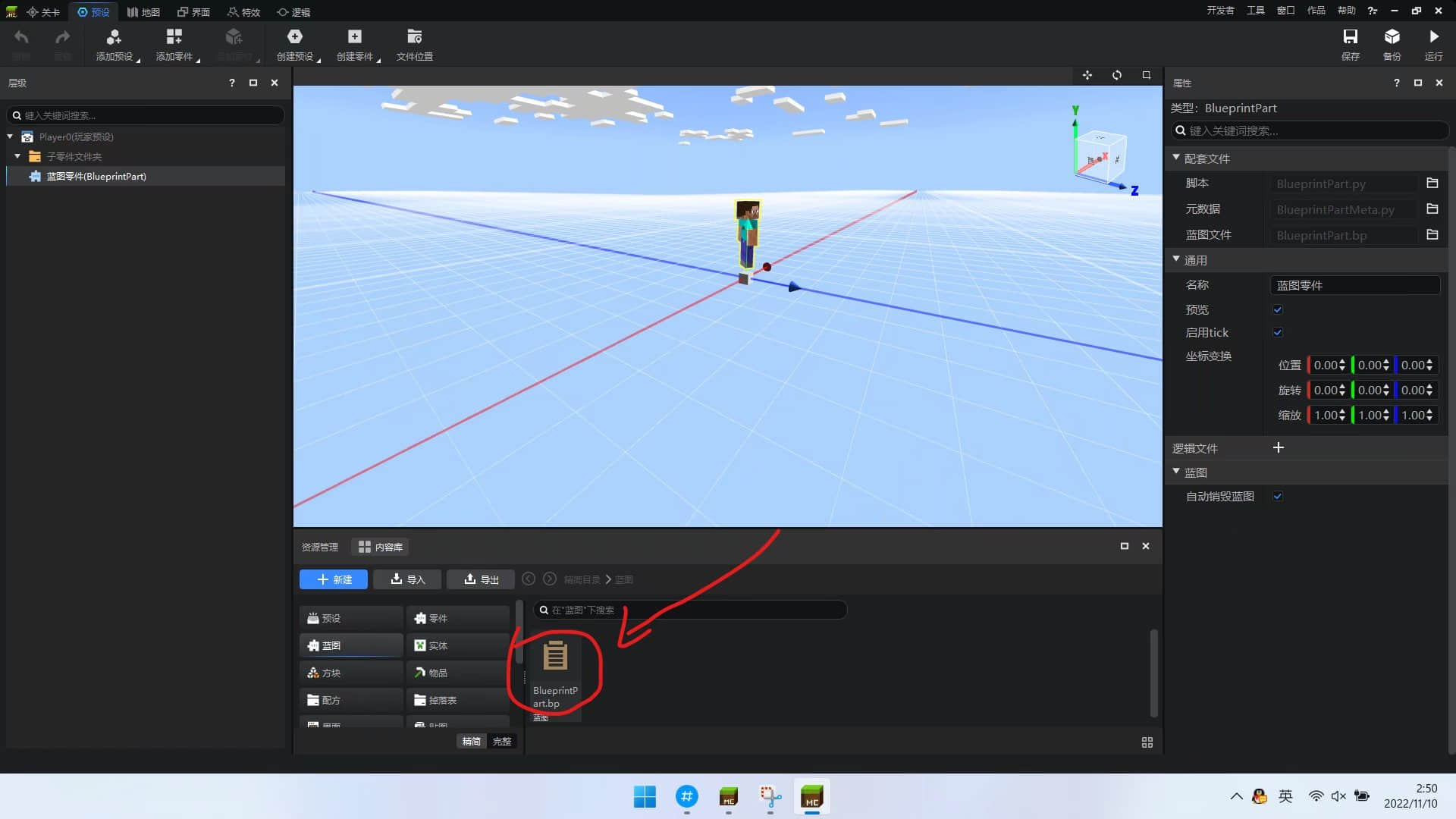Switch resource view to 完整 mode
The width and height of the screenshot is (1456, 819).
coord(502,742)
